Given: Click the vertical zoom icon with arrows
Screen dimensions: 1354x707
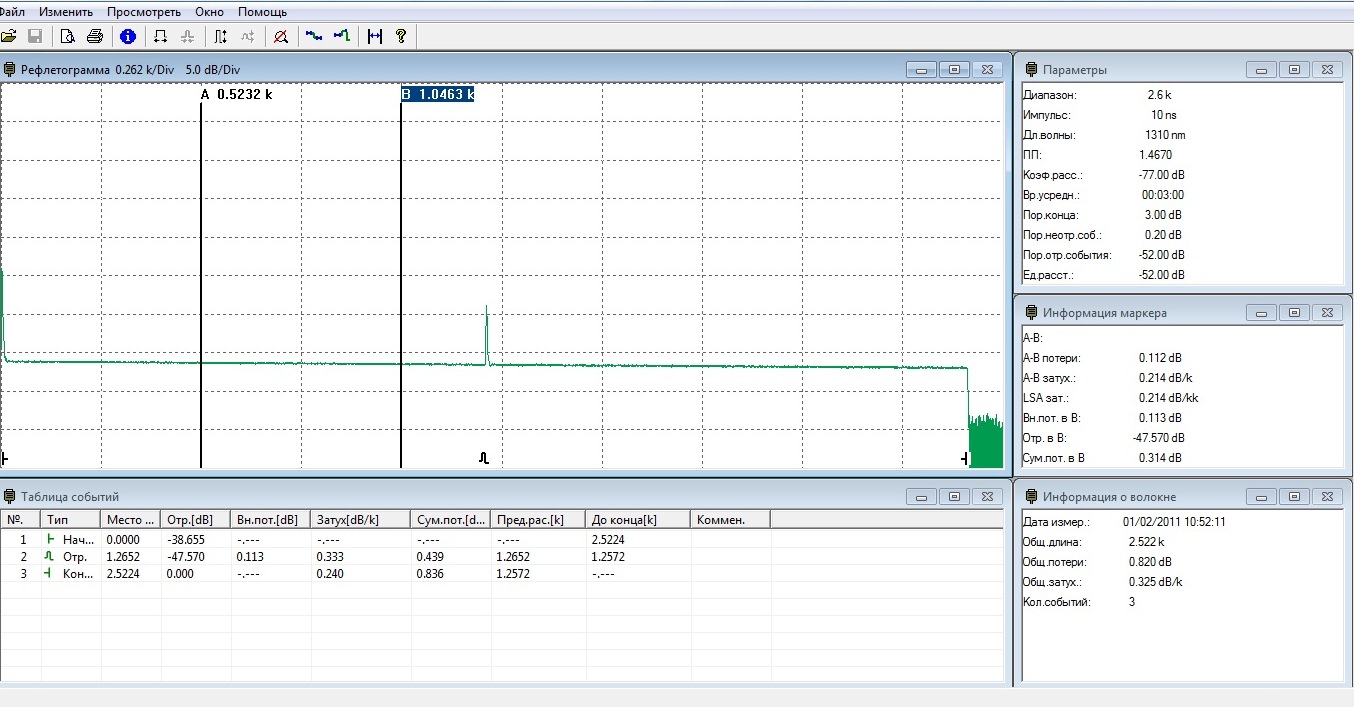Looking at the screenshot, I should [x=220, y=37].
